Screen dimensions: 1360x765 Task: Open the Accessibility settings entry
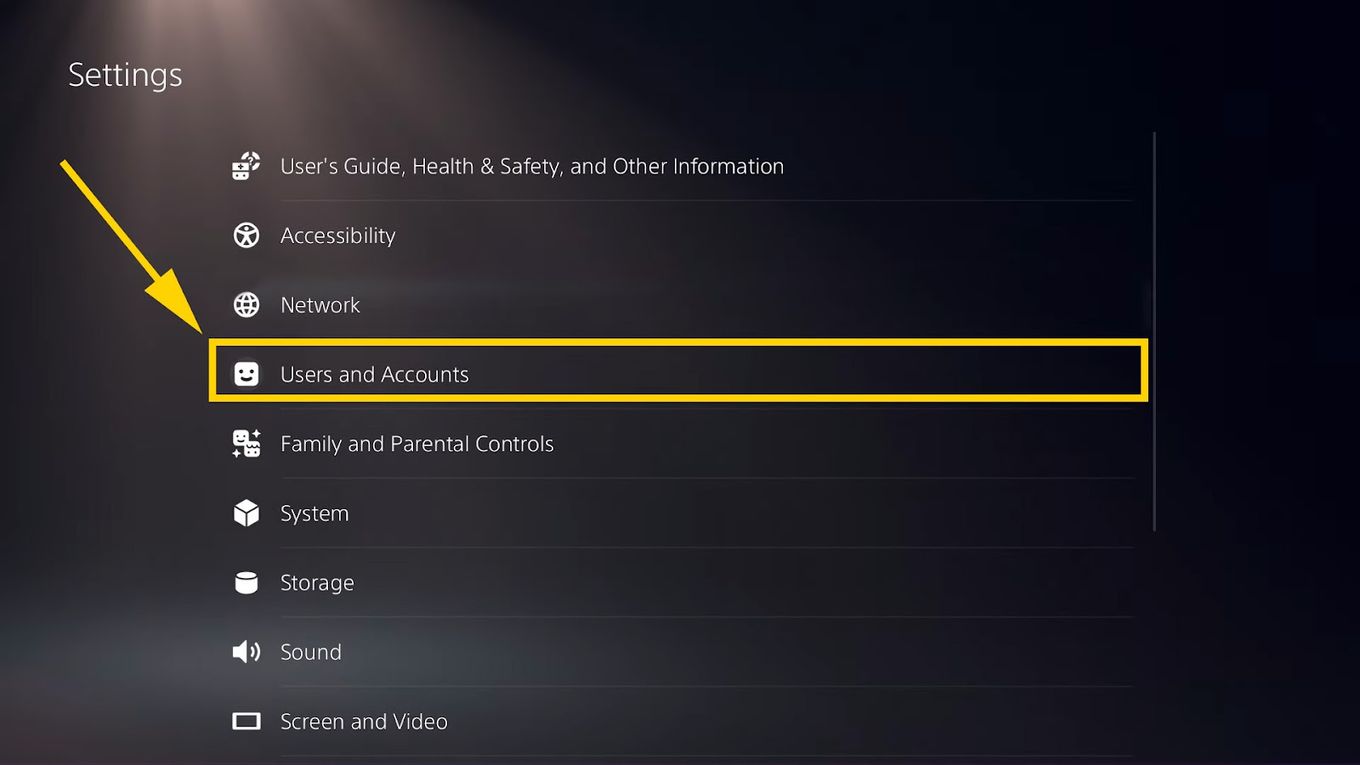tap(338, 235)
